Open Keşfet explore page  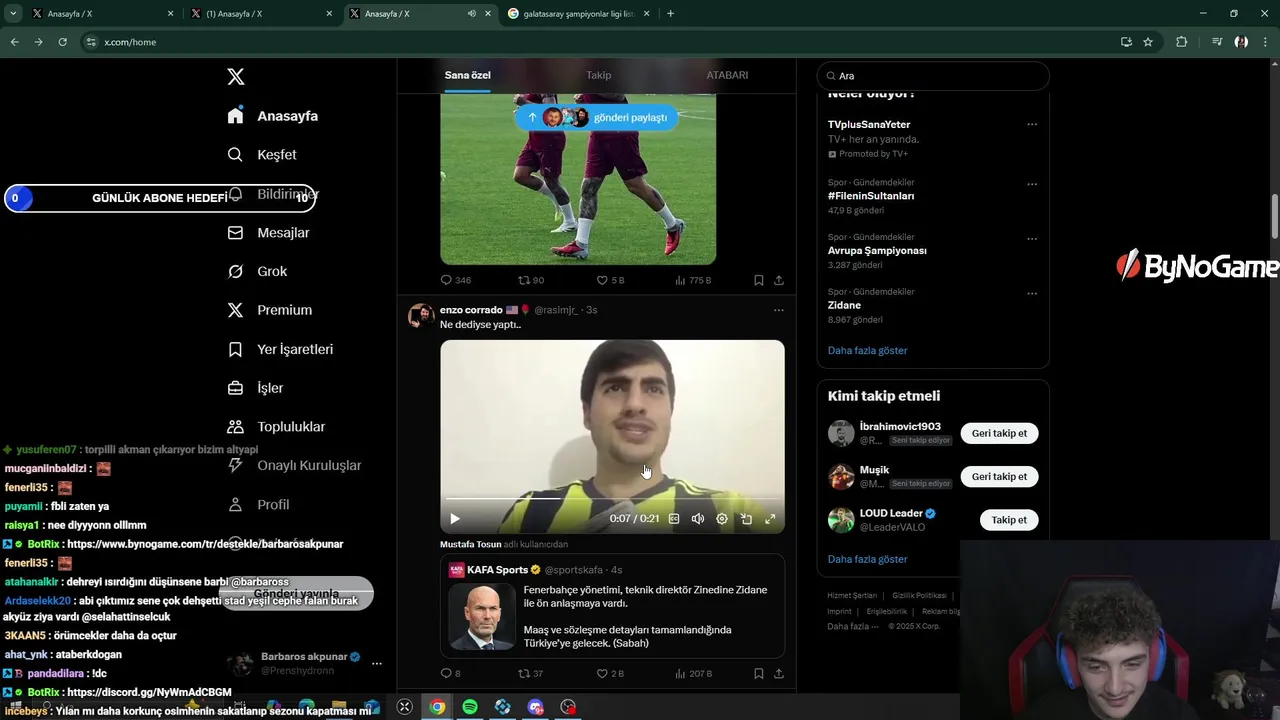pos(263,155)
